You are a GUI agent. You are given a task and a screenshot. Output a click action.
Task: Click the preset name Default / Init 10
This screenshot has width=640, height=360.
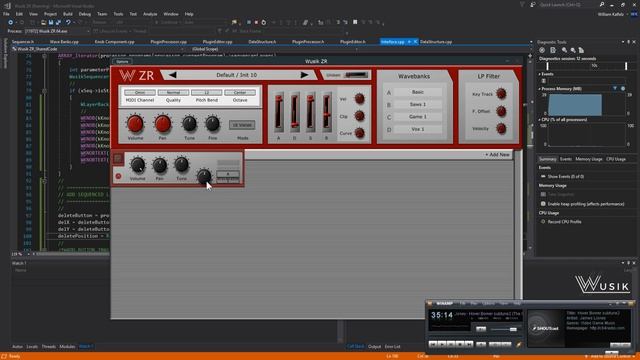point(237,75)
